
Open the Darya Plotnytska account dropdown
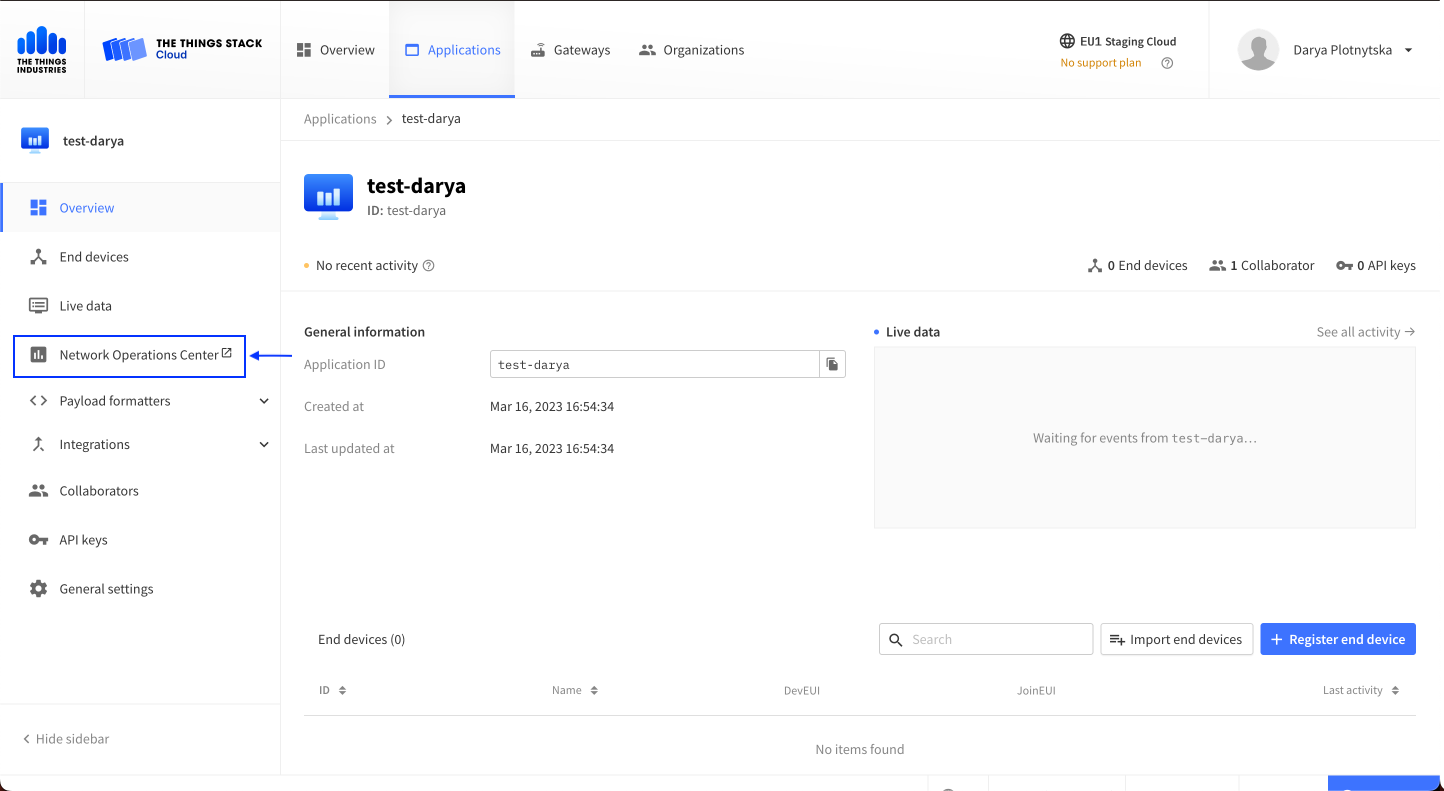(1408, 50)
